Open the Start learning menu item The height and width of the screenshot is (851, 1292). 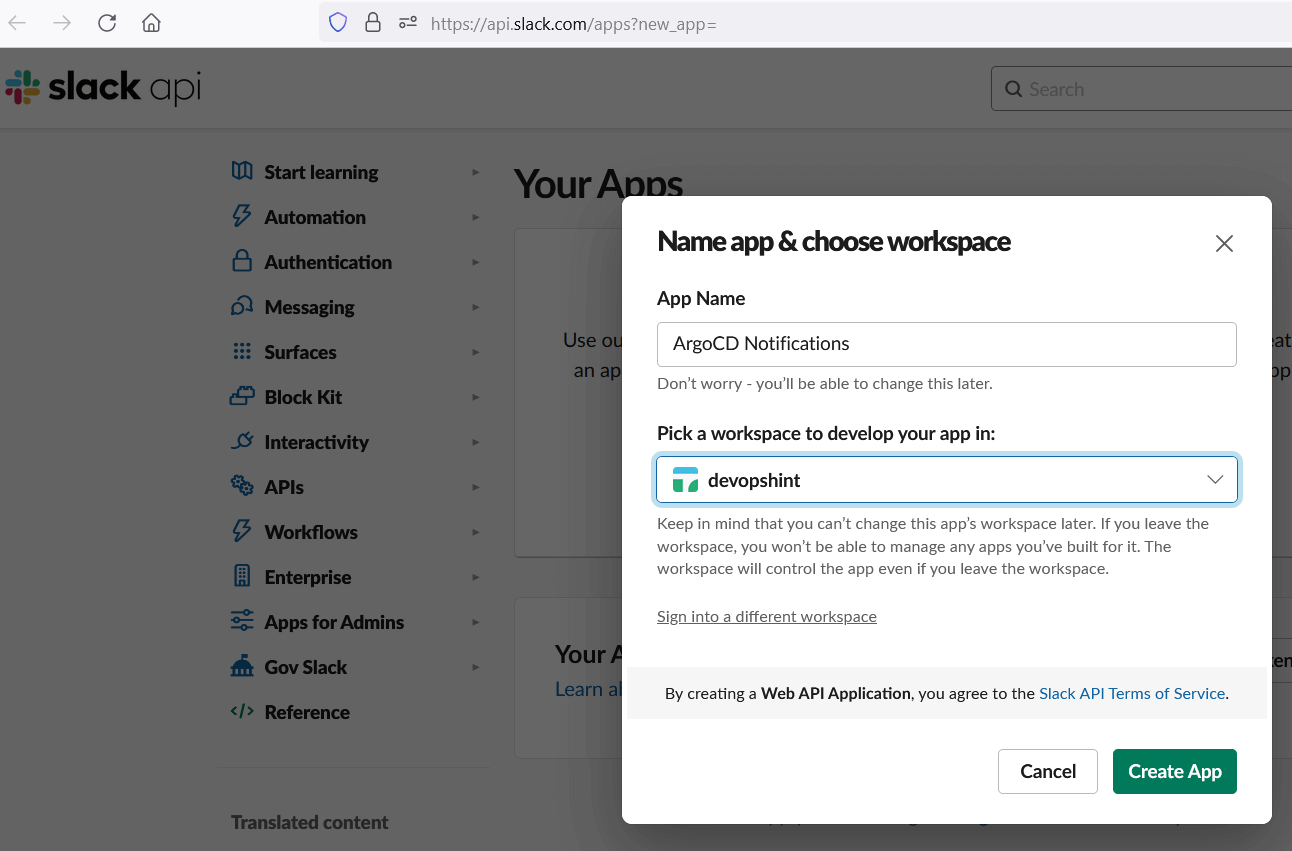click(x=320, y=172)
